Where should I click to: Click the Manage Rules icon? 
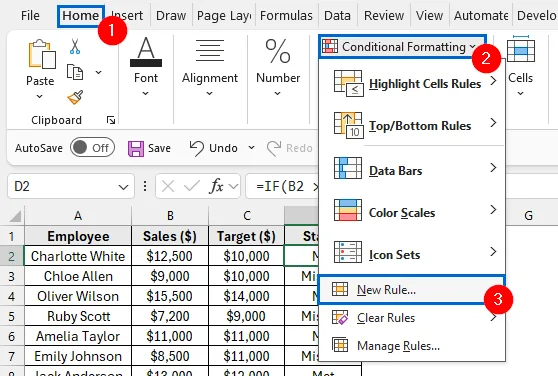coord(340,345)
